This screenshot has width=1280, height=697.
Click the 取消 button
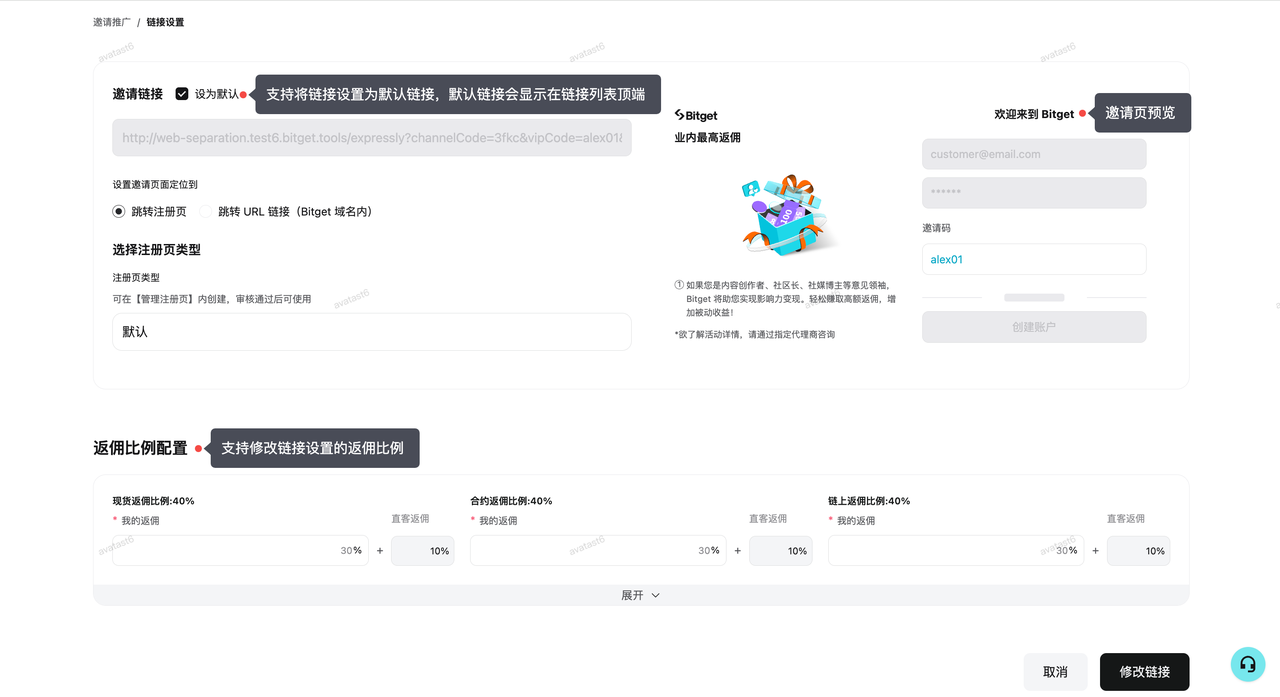pyautogui.click(x=1055, y=672)
